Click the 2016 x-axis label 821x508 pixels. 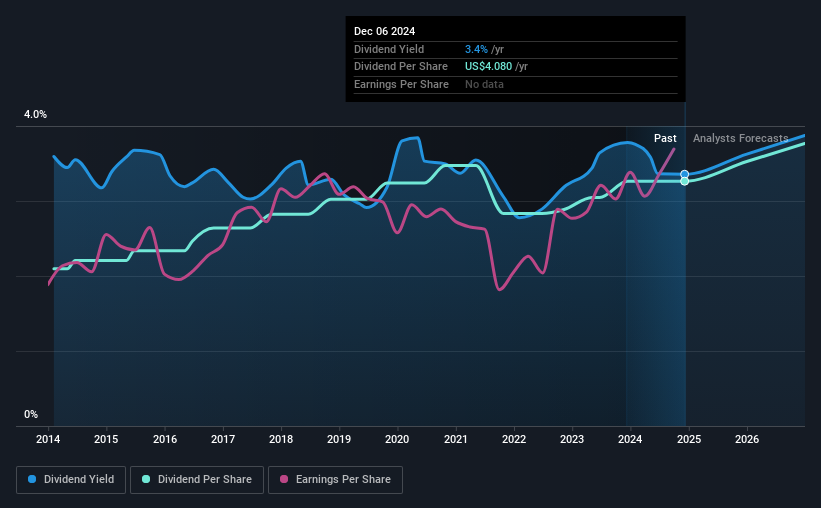tap(165, 439)
